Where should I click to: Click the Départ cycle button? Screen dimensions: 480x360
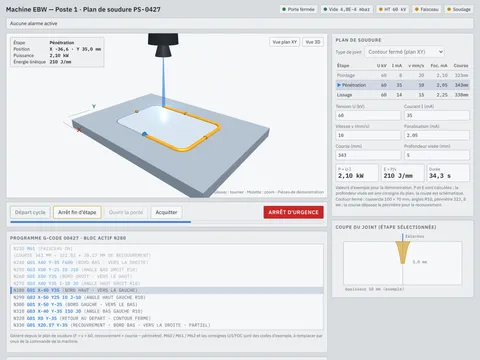30,212
